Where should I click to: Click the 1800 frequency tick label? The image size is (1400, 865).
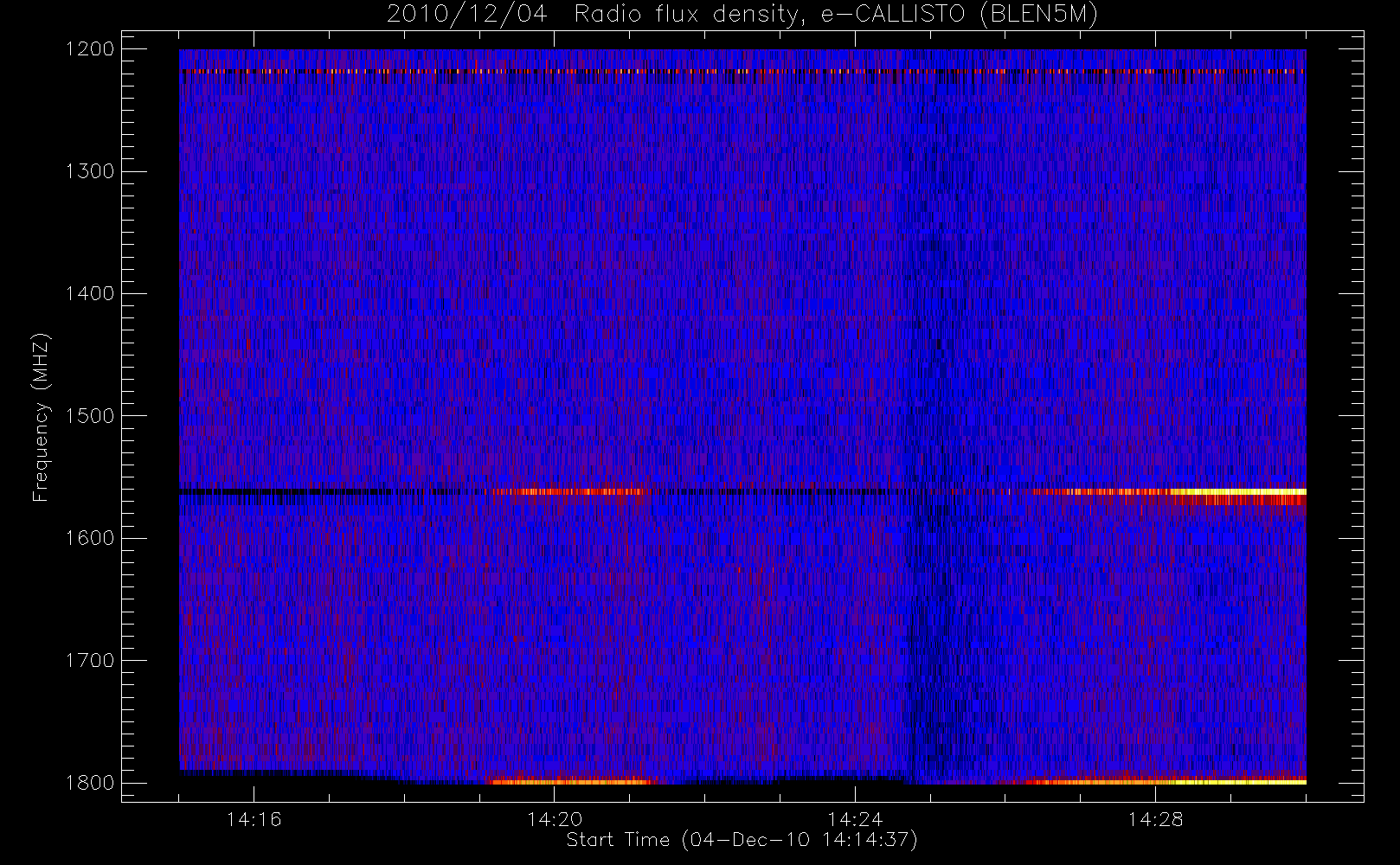click(90, 783)
